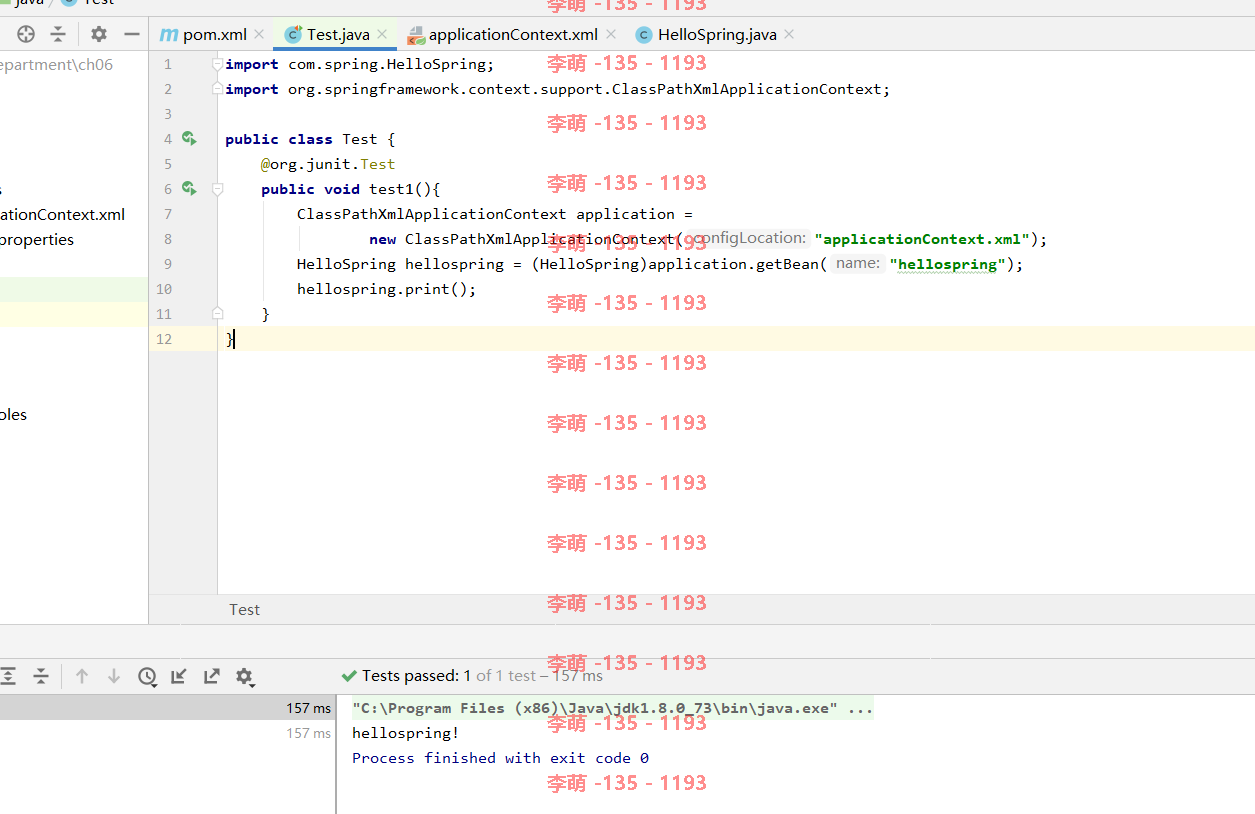
Task: Click the locate-current-file target icon in project panel
Action: 26,34
